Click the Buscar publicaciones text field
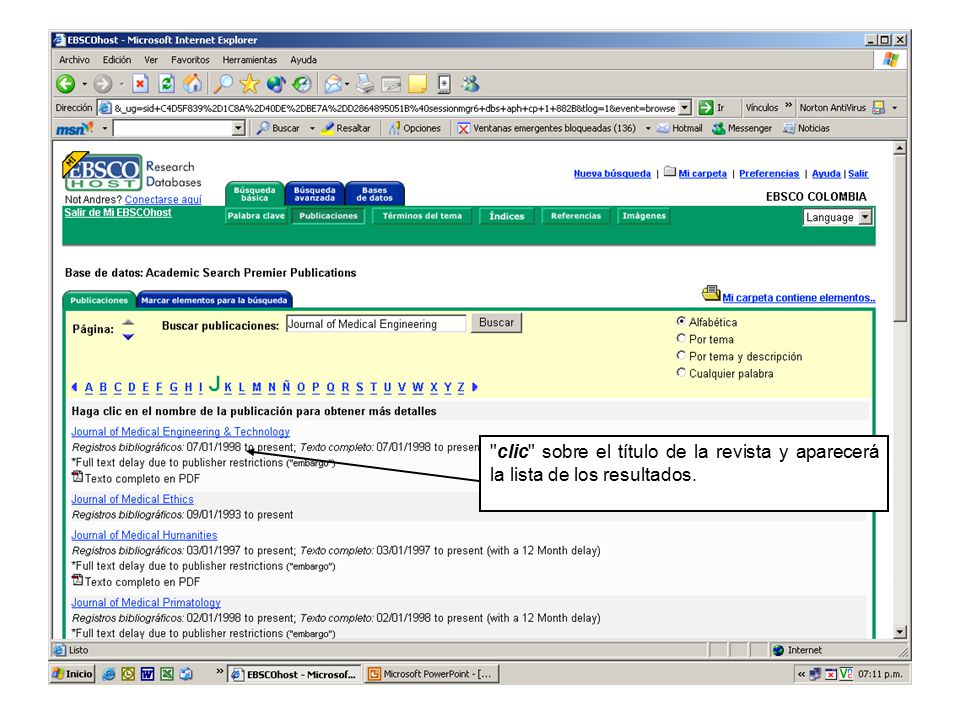Viewport: 960px width, 720px height. pos(376,323)
